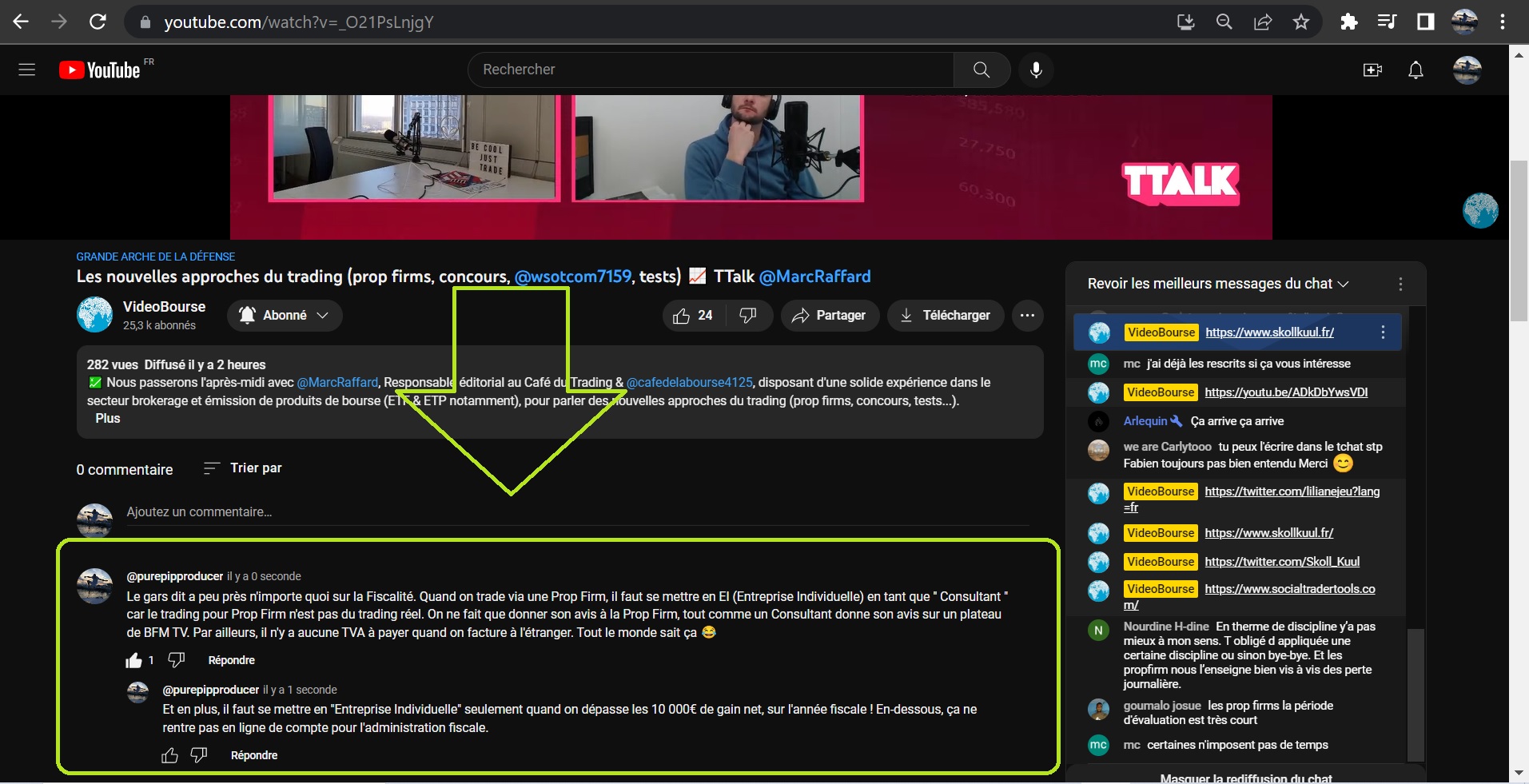
Task: Click the Partager share button
Action: [x=830, y=315]
